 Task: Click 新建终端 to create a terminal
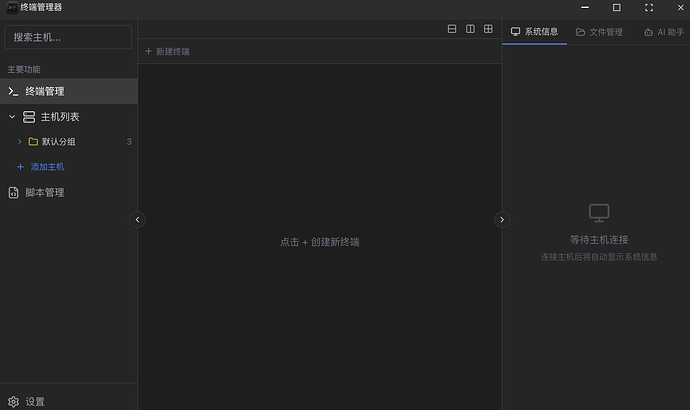point(167,51)
